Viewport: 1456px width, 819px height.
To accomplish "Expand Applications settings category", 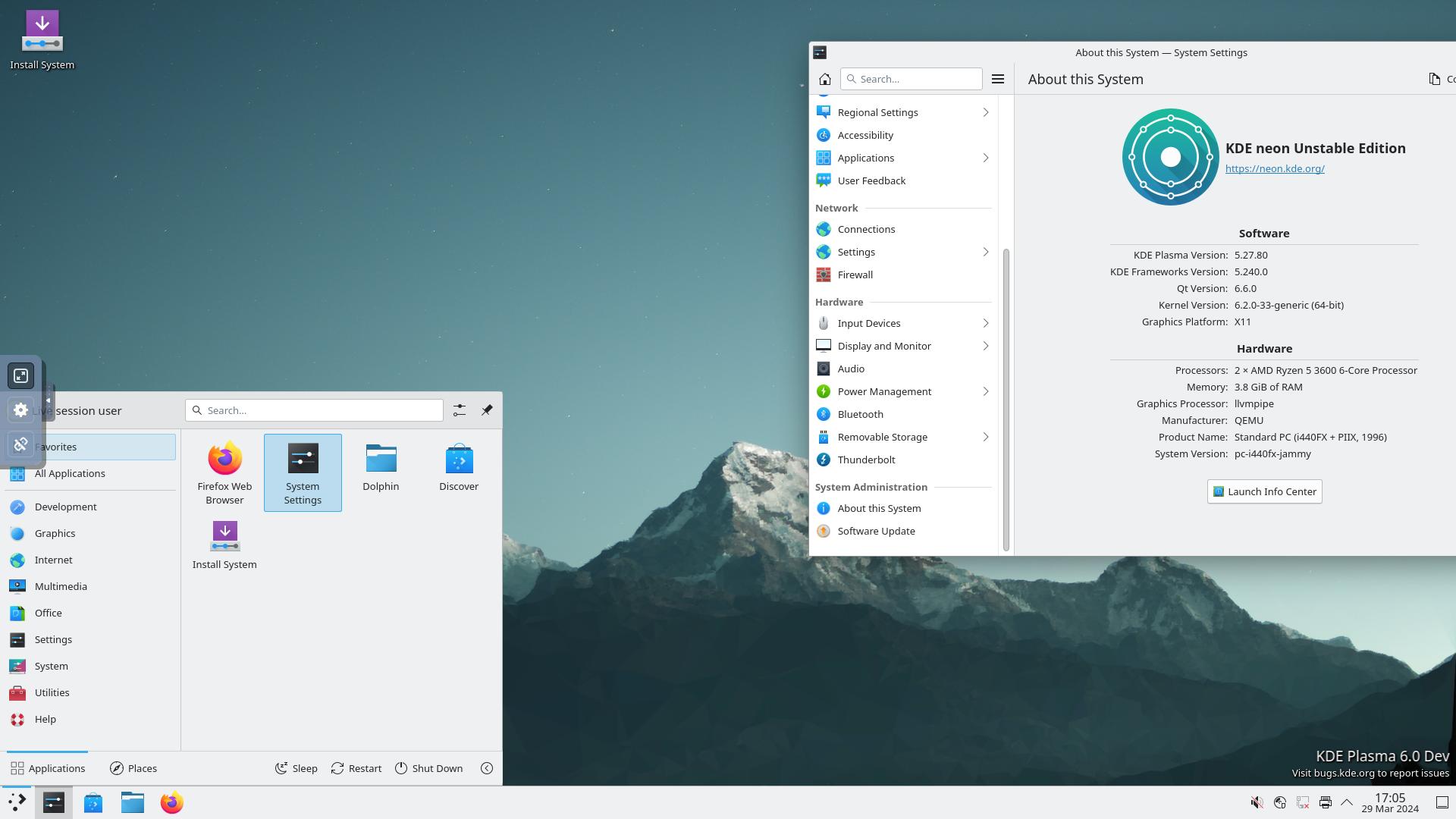I will (903, 158).
